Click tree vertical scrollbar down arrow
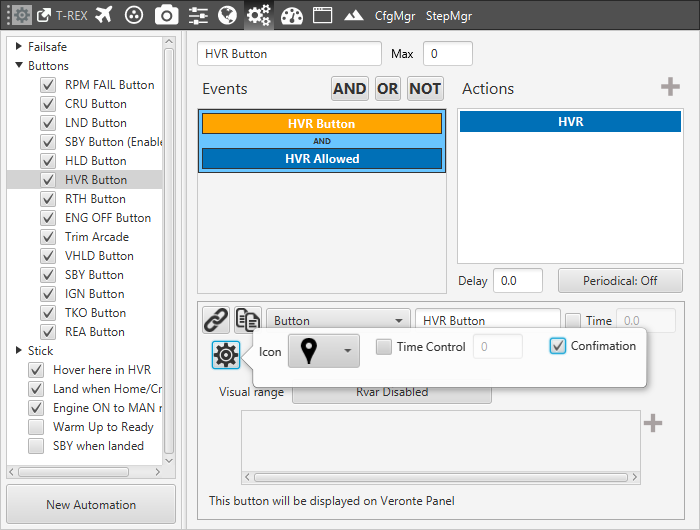Screen dimensions: 700x530 169,460
